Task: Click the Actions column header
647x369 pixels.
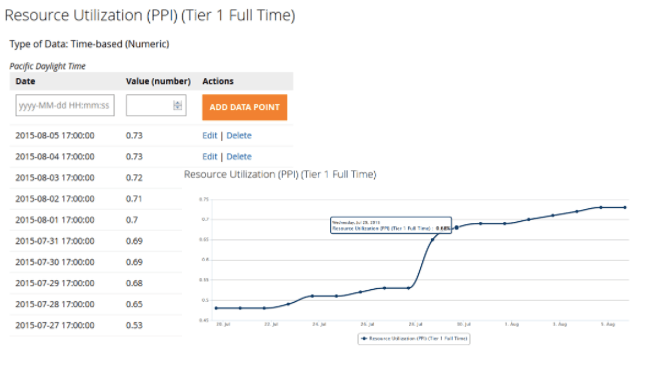Action: coord(218,81)
